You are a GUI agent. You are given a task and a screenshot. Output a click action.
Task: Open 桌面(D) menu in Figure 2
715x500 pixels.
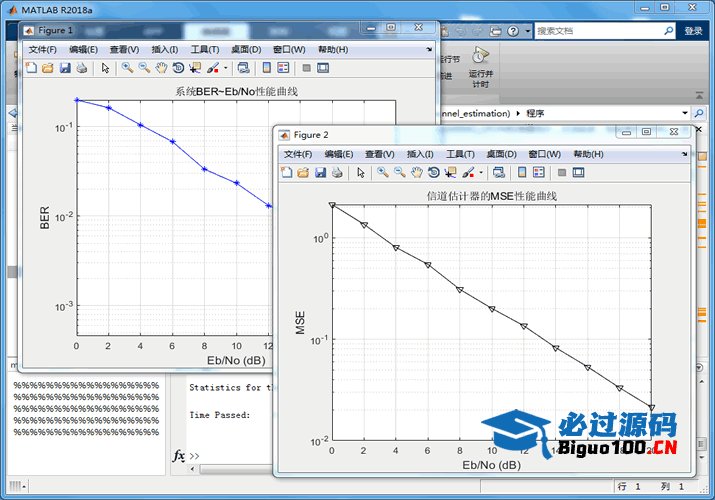(501, 154)
